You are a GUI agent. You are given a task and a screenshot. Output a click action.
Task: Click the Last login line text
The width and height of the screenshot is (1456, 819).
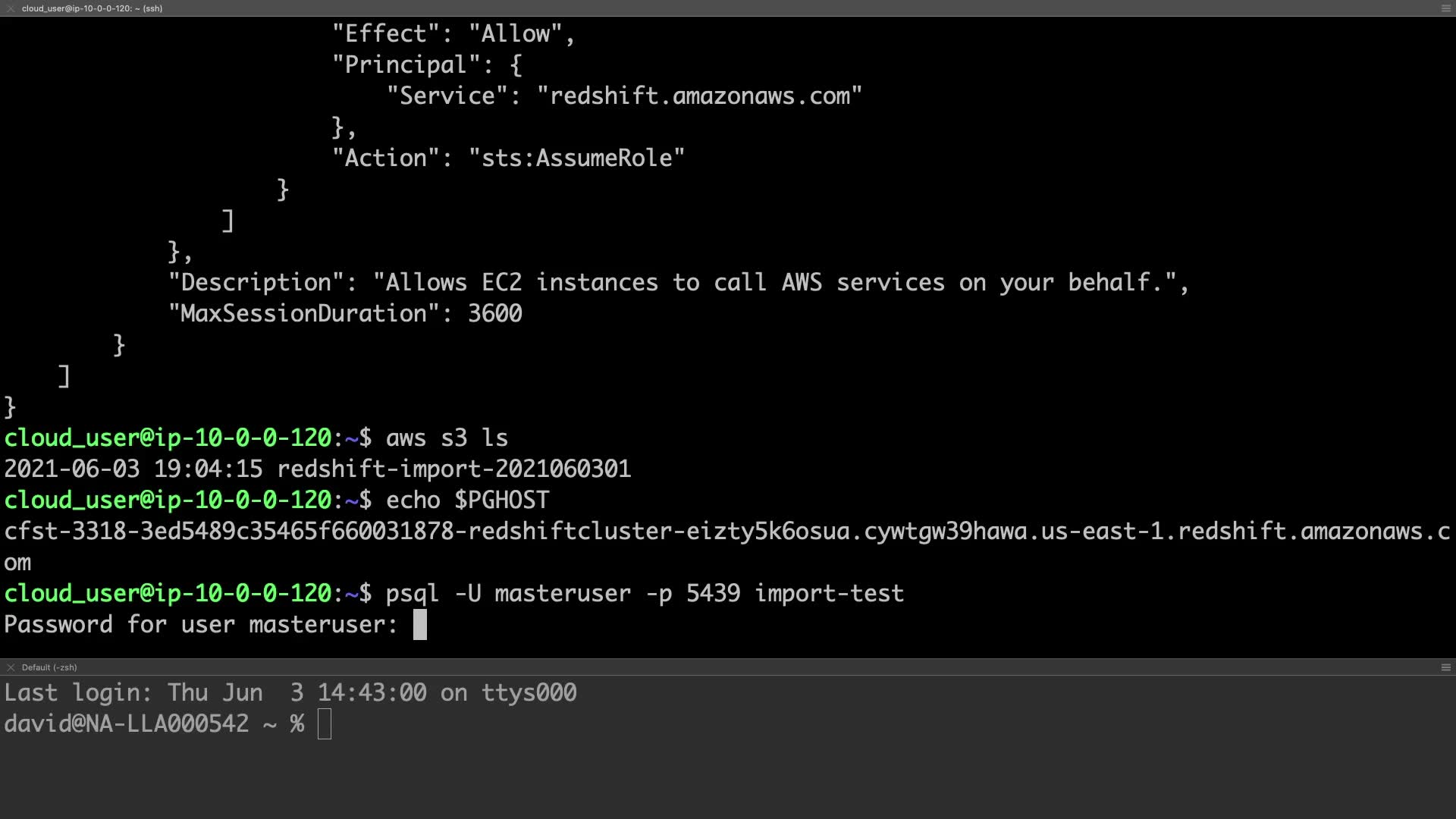pos(290,692)
